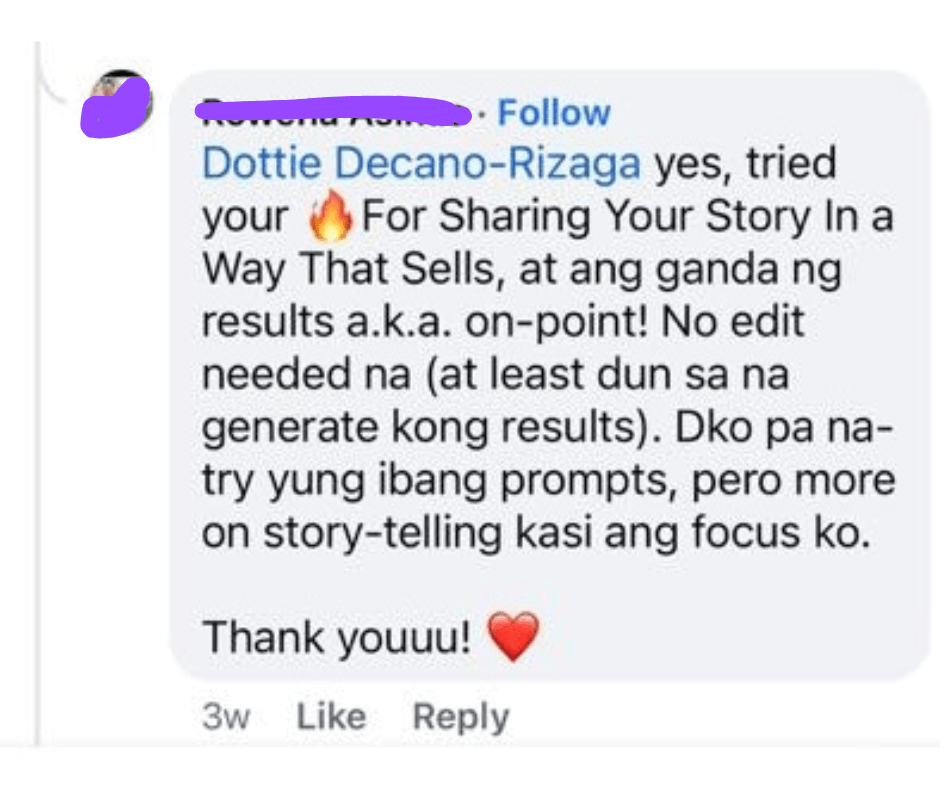This screenshot has height=788, width=940.
Task: Reply to this comment
Action: coord(461,717)
